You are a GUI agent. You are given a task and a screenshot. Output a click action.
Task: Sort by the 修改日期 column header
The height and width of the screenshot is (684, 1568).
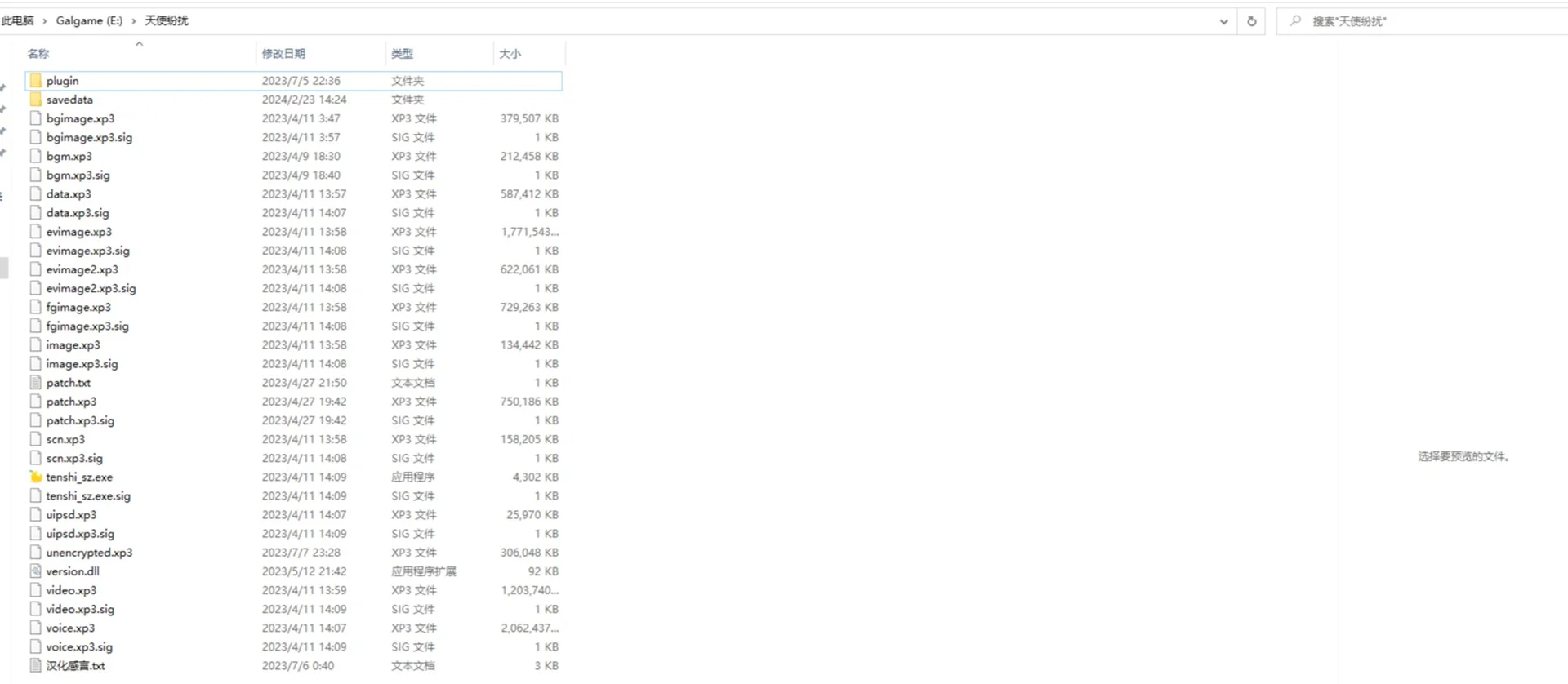[x=283, y=53]
